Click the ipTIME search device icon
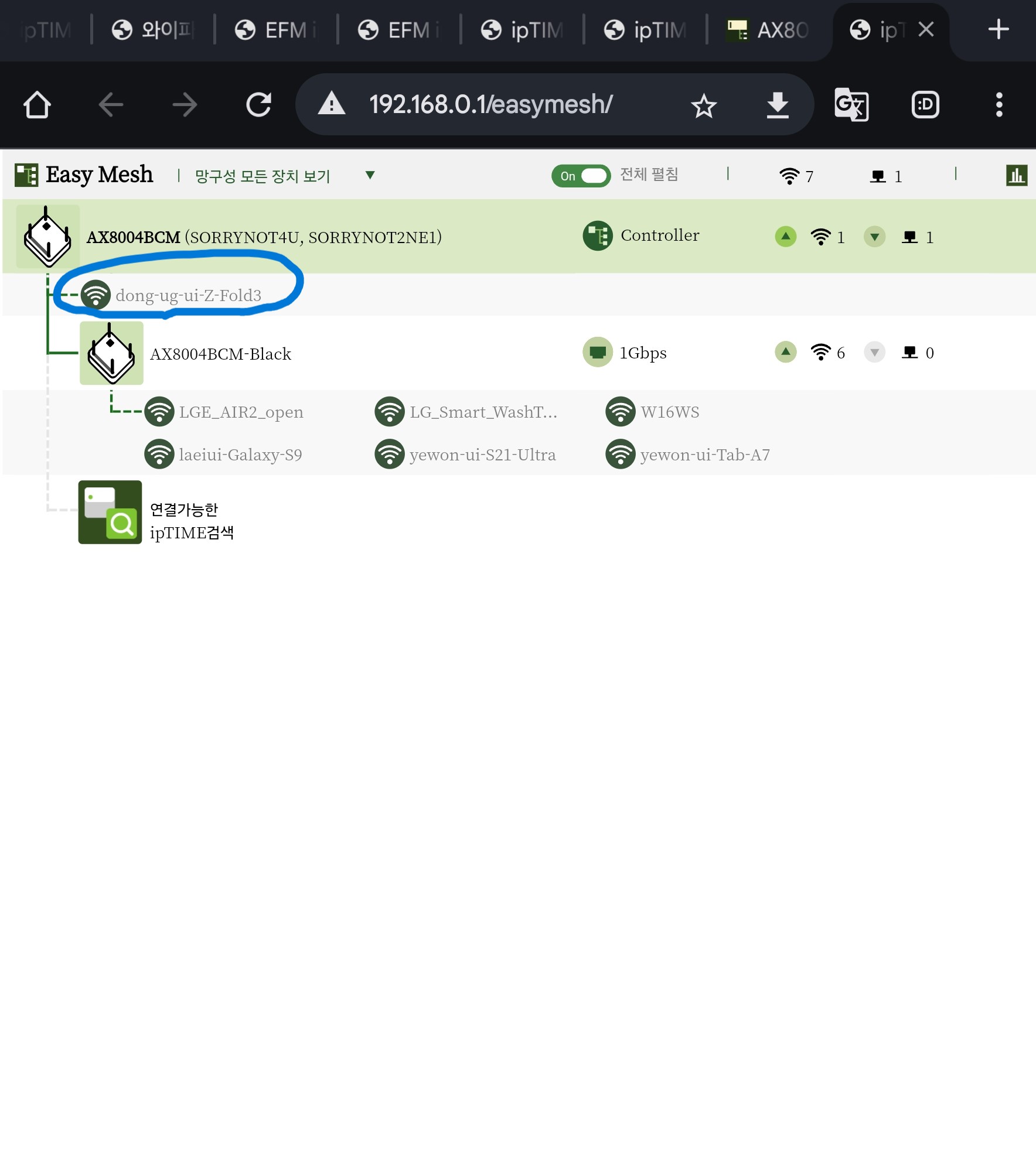The width and height of the screenshot is (1036, 1168). (110, 512)
